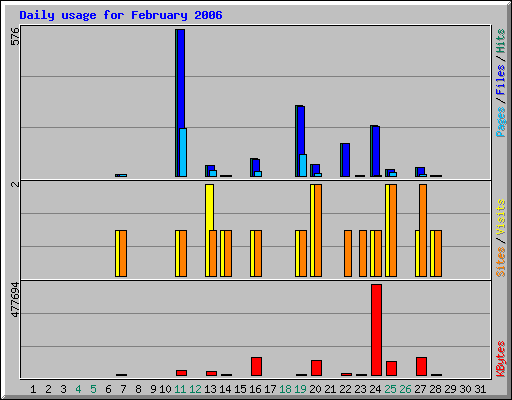The height and width of the screenshot is (400, 512).
Task: Click the tall red KBytes bar for day 24
Action: [x=376, y=330]
